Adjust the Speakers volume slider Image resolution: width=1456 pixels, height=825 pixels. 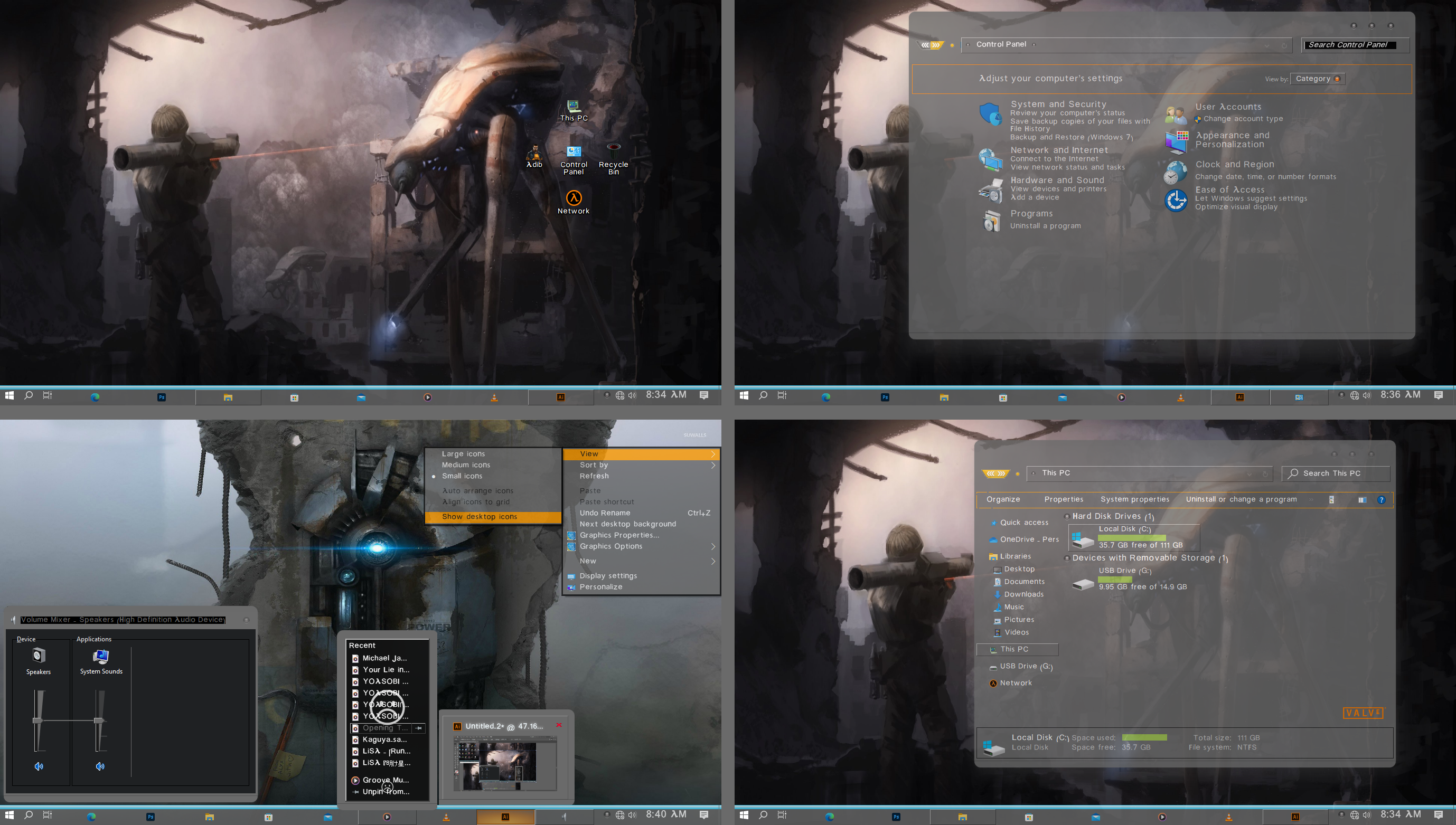37,720
